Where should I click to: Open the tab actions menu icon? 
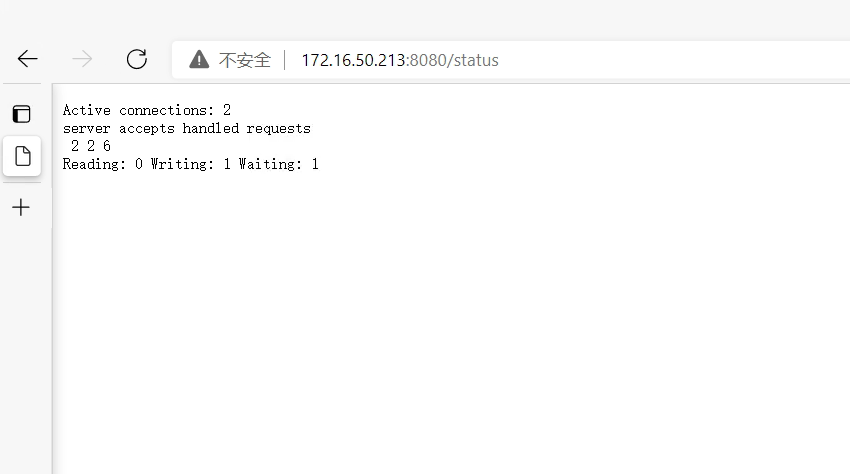pos(22,114)
